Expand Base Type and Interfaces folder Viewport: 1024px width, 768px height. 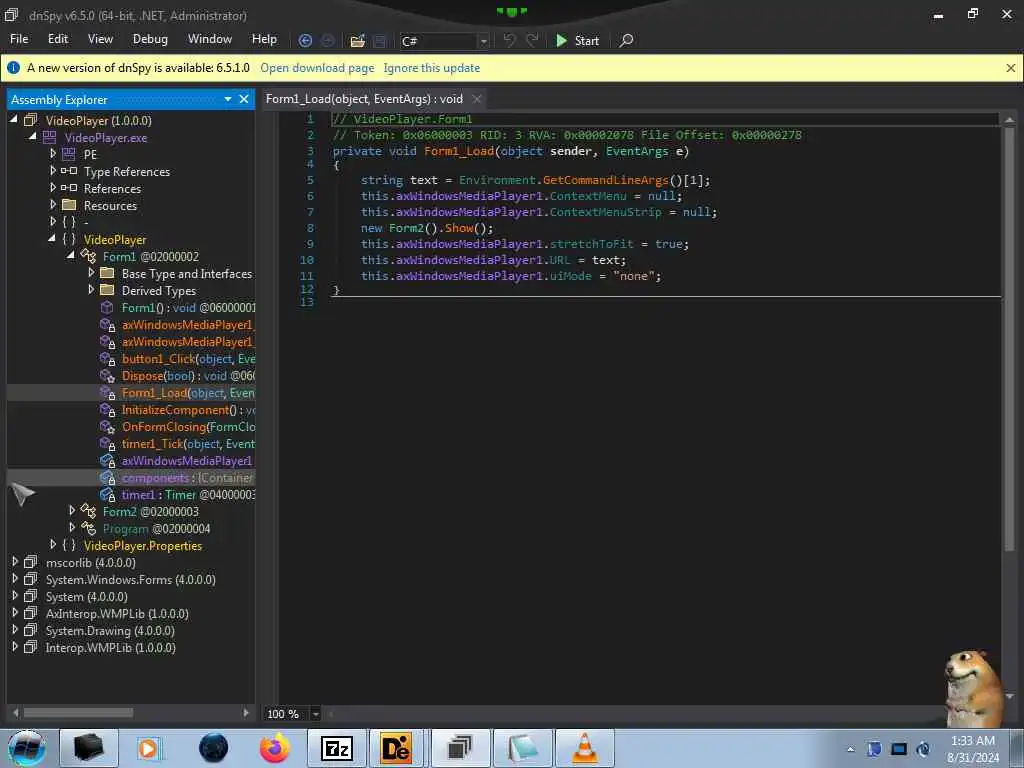coord(91,272)
